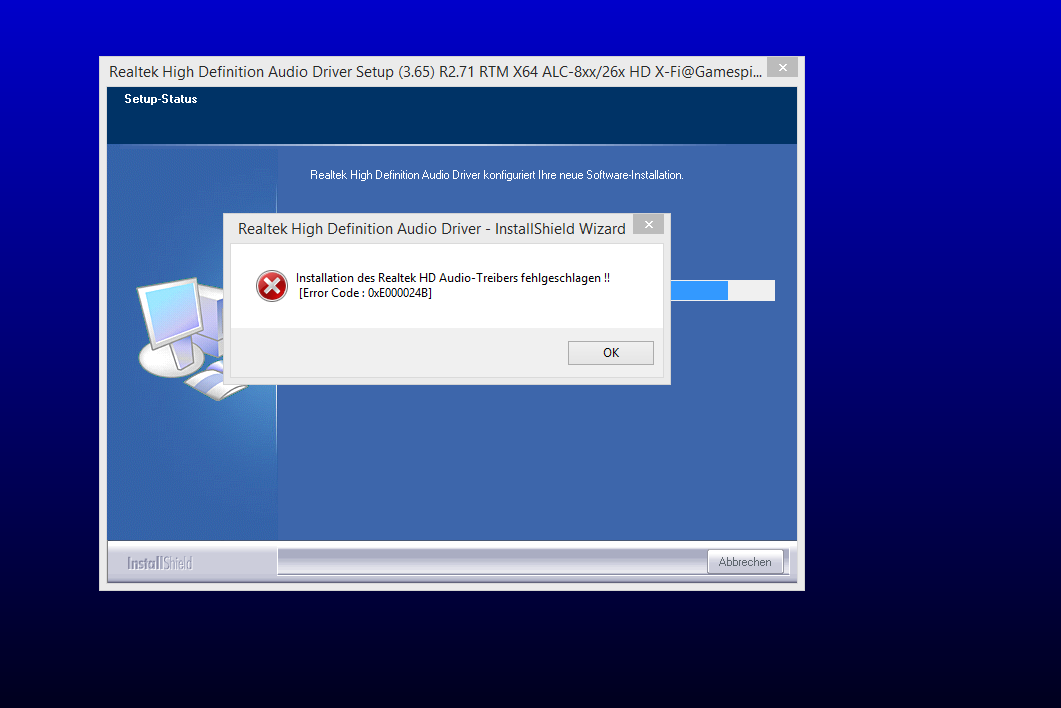Click the 'Setup-Status' heading
This screenshot has height=708, width=1061.
pos(160,99)
